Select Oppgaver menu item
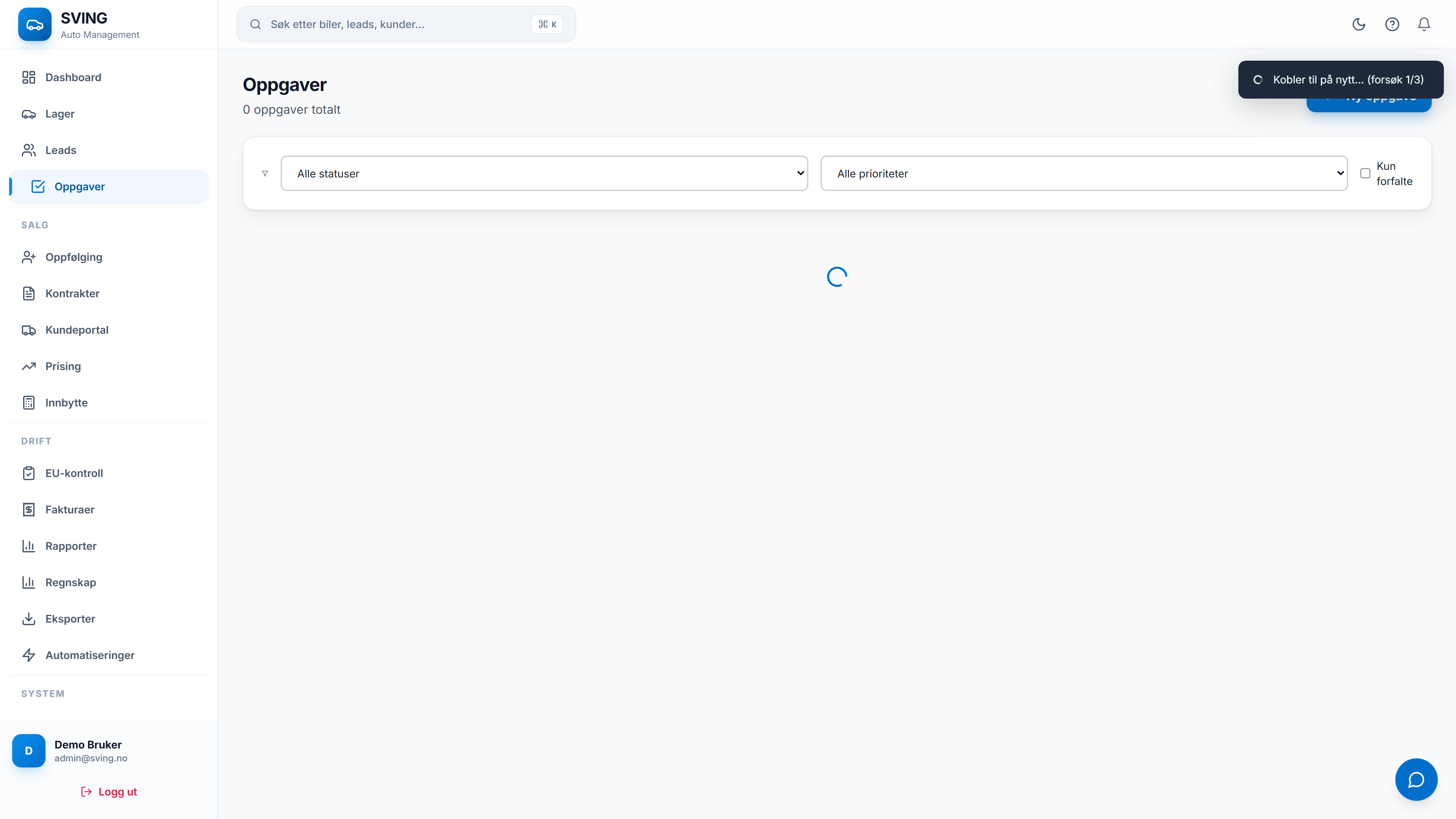Image resolution: width=1456 pixels, height=819 pixels. coord(108,187)
